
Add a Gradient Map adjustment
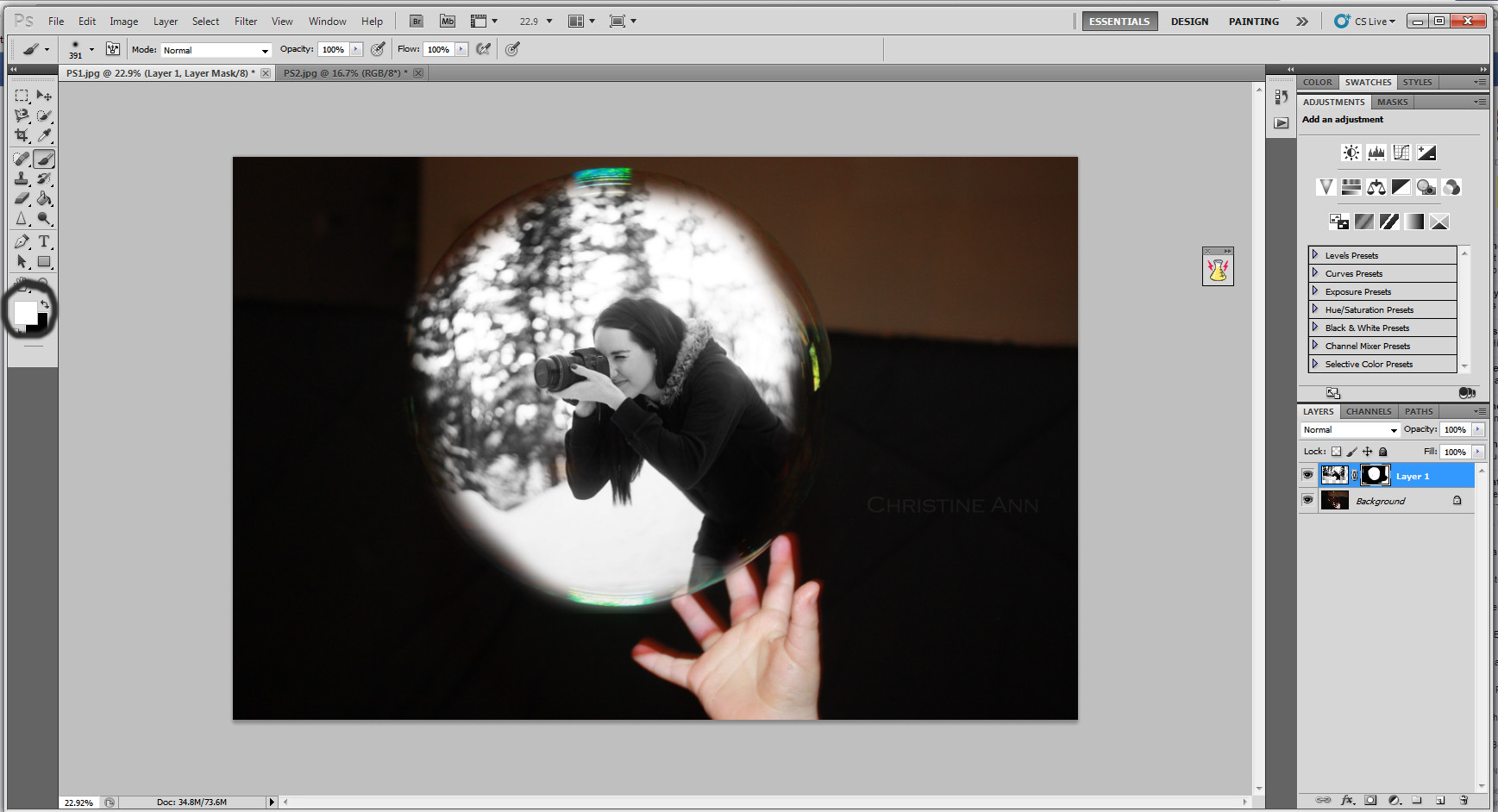coord(1414,222)
